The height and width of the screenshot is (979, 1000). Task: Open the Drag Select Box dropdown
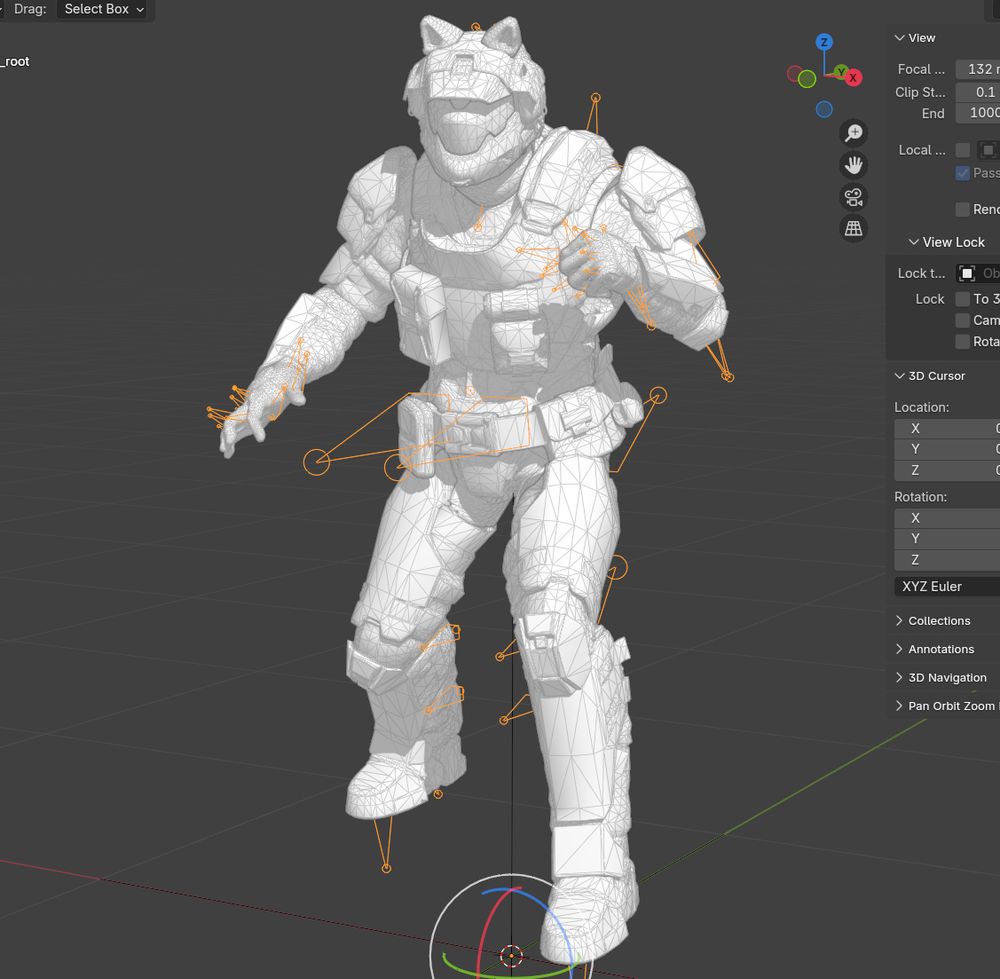coord(104,9)
